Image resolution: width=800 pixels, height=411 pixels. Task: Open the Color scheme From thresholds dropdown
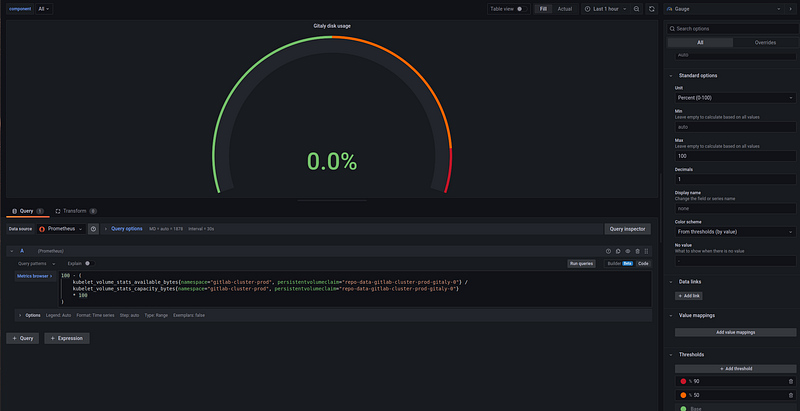tap(735, 232)
